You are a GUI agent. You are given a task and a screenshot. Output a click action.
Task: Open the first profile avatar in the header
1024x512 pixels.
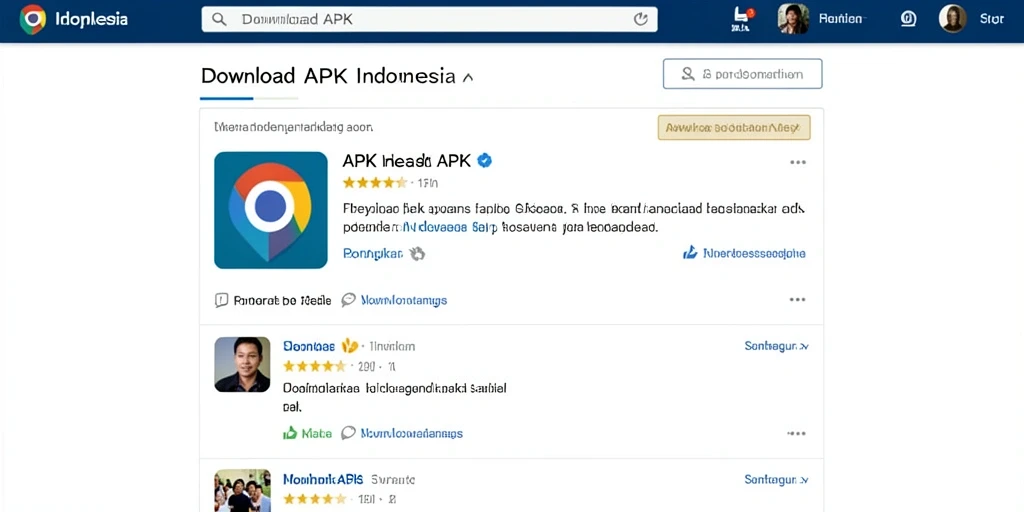pos(793,19)
